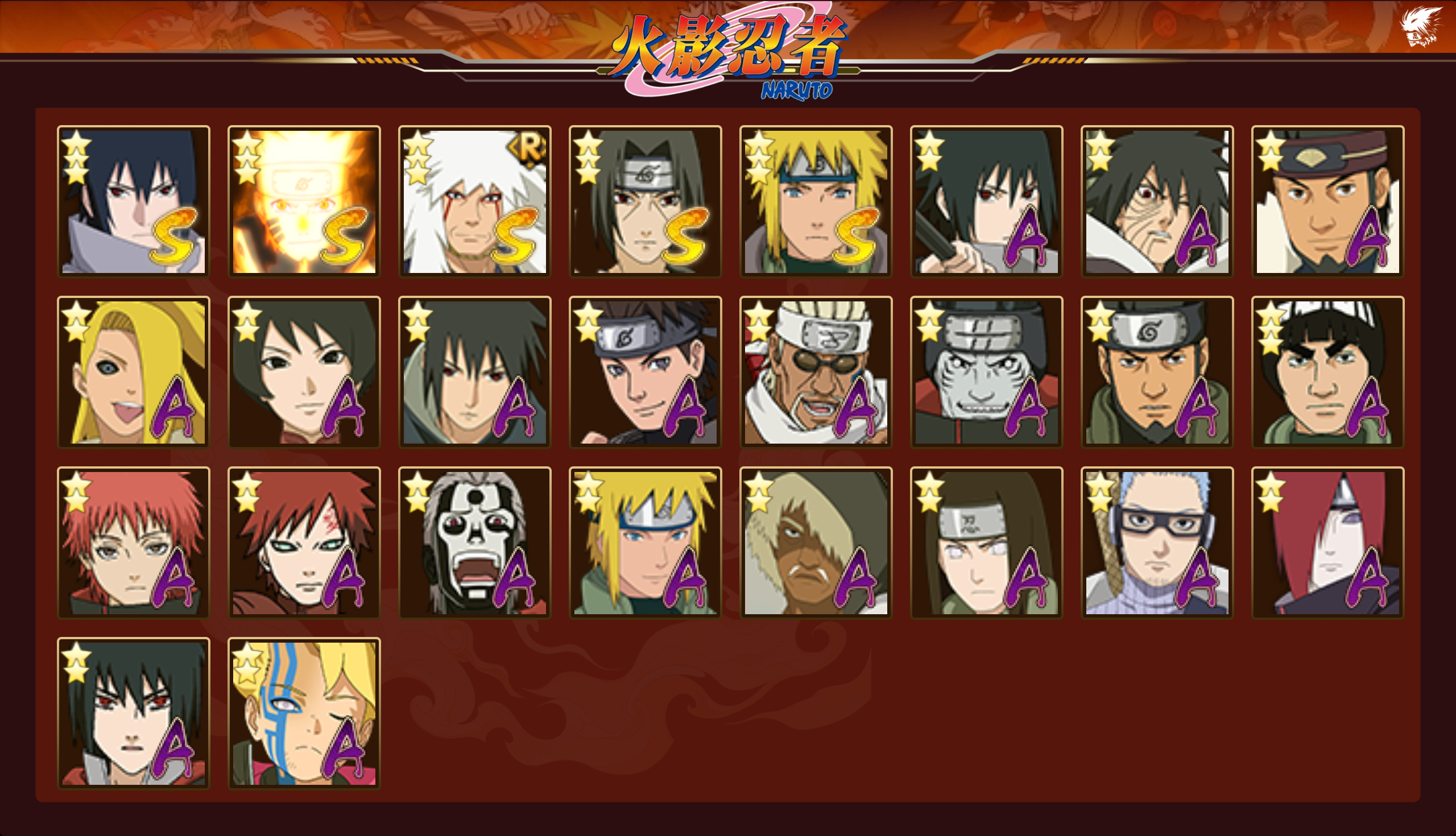Pick the long red-haired character covering one eye
The width and height of the screenshot is (1456, 836).
click(x=1327, y=543)
